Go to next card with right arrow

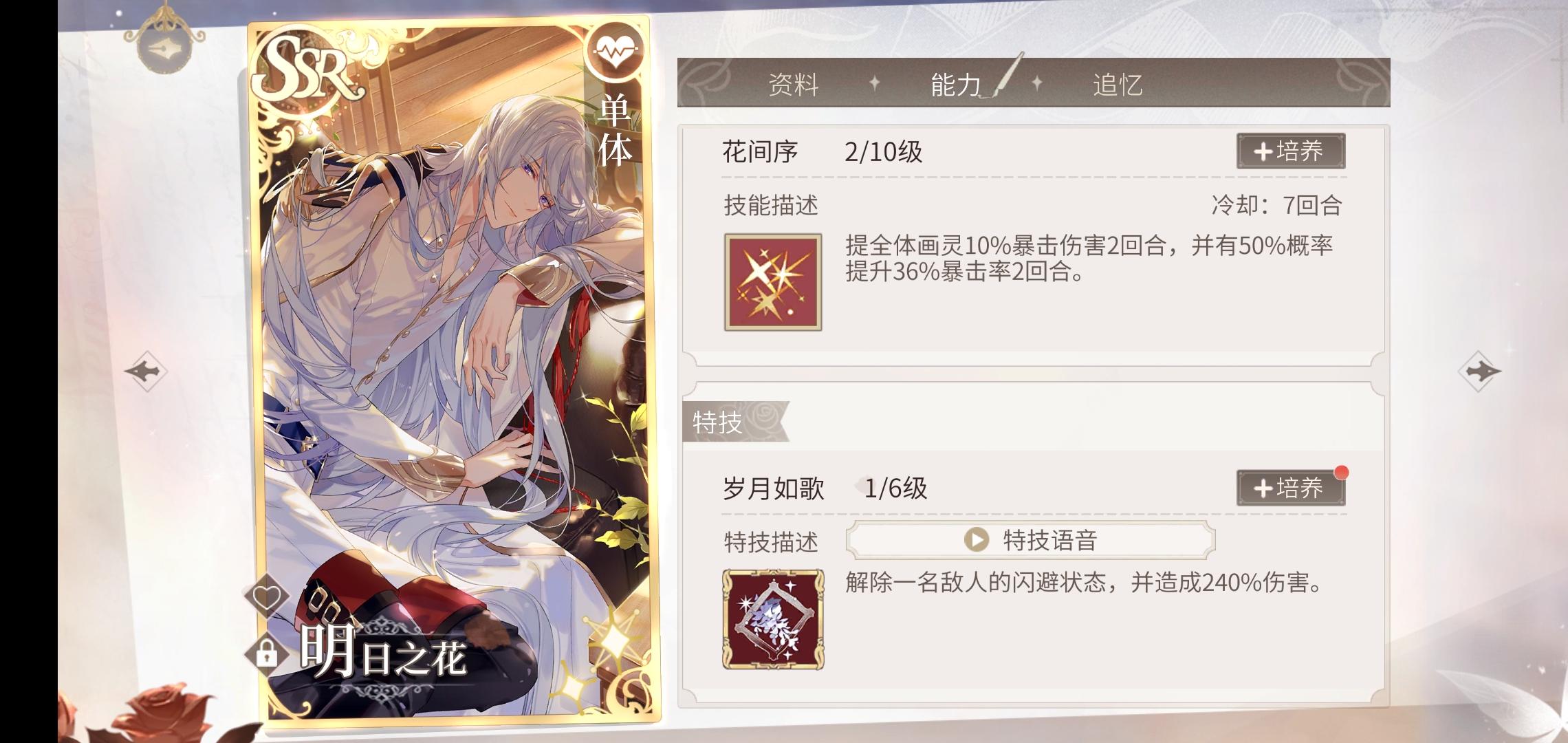[x=1479, y=371]
